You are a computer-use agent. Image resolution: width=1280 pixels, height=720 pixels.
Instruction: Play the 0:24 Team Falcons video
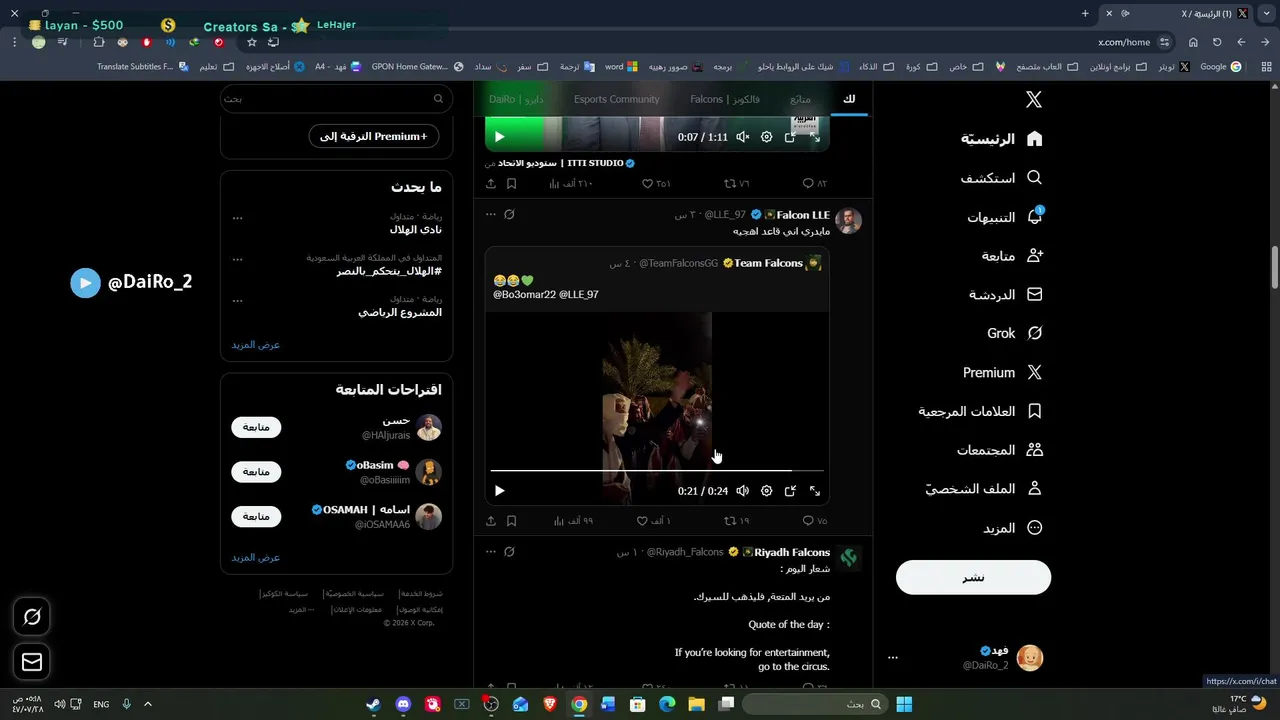(x=500, y=491)
